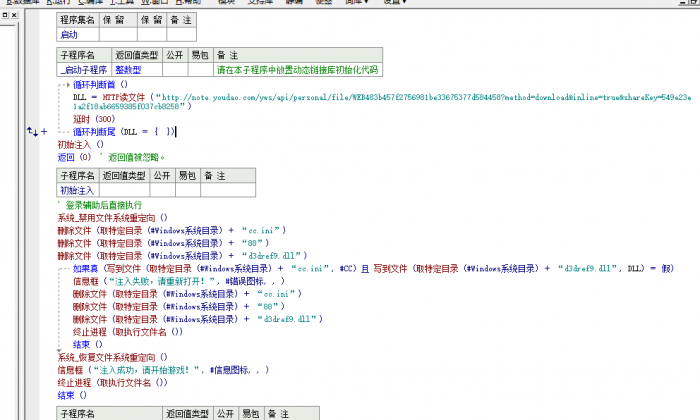
Task: Click the return type cell of 初始注入
Action: tap(125, 190)
